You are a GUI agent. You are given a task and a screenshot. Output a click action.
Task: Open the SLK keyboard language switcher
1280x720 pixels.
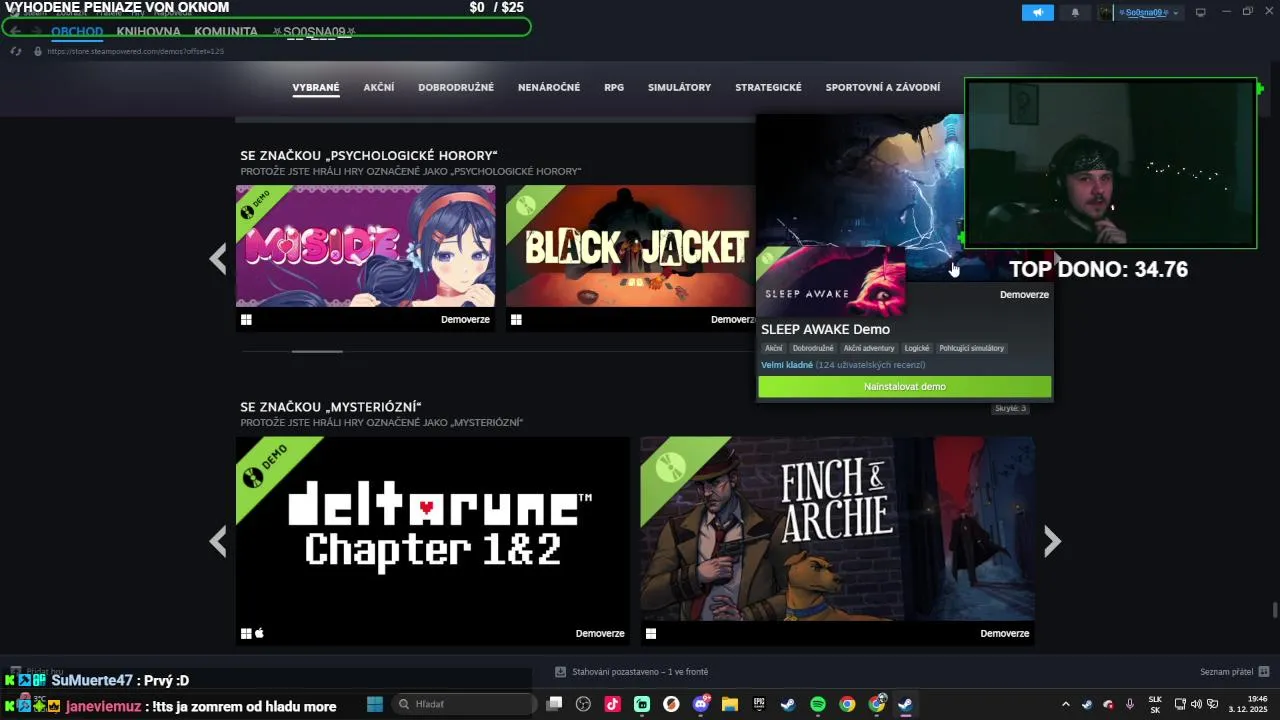pos(1155,704)
